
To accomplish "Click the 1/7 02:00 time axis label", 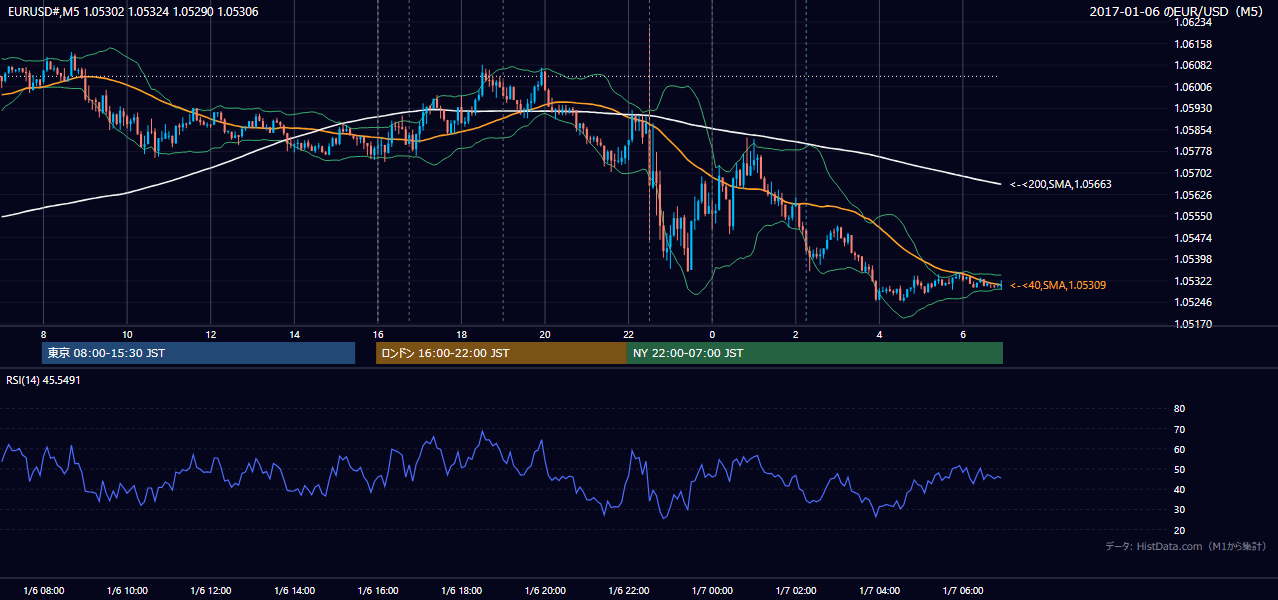I will point(795,590).
